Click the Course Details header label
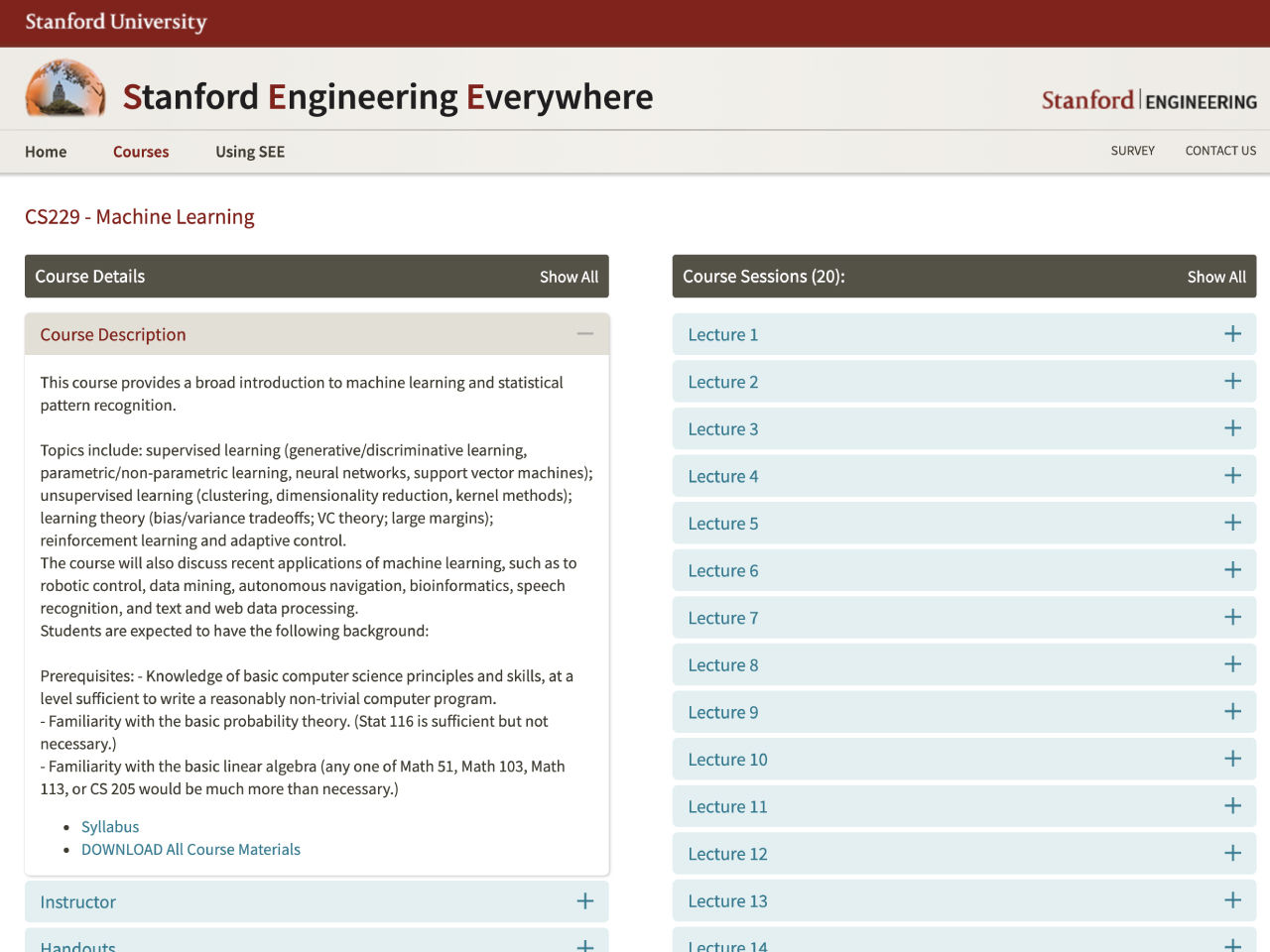This screenshot has width=1270, height=952. coord(90,277)
